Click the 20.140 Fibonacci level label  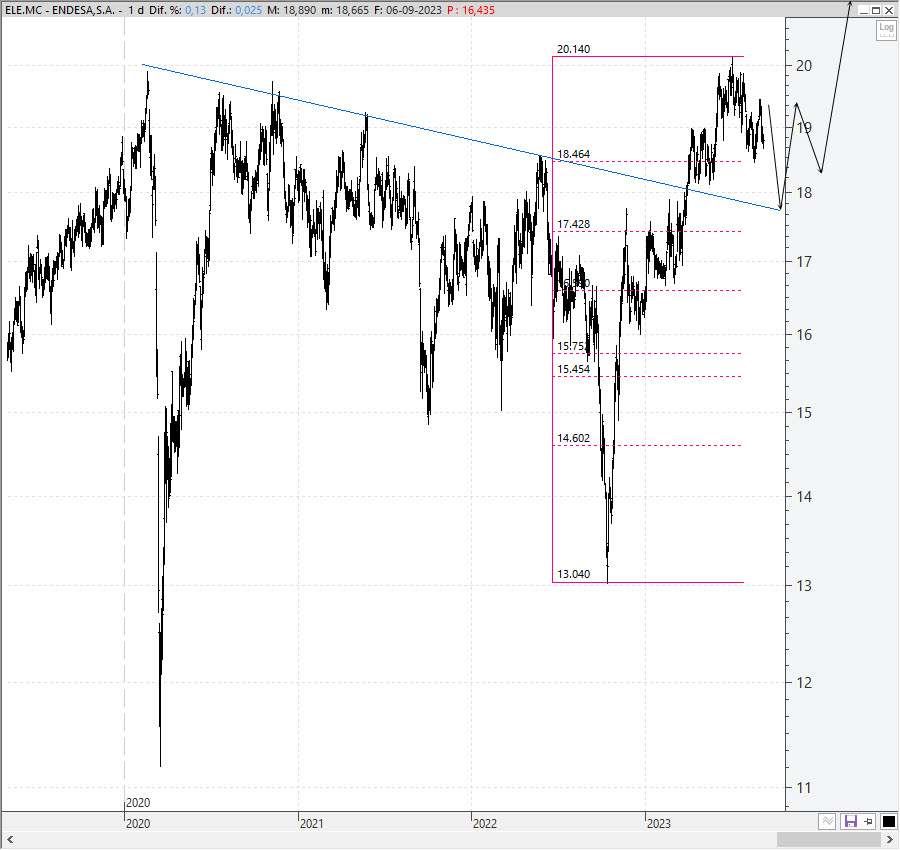[x=573, y=49]
